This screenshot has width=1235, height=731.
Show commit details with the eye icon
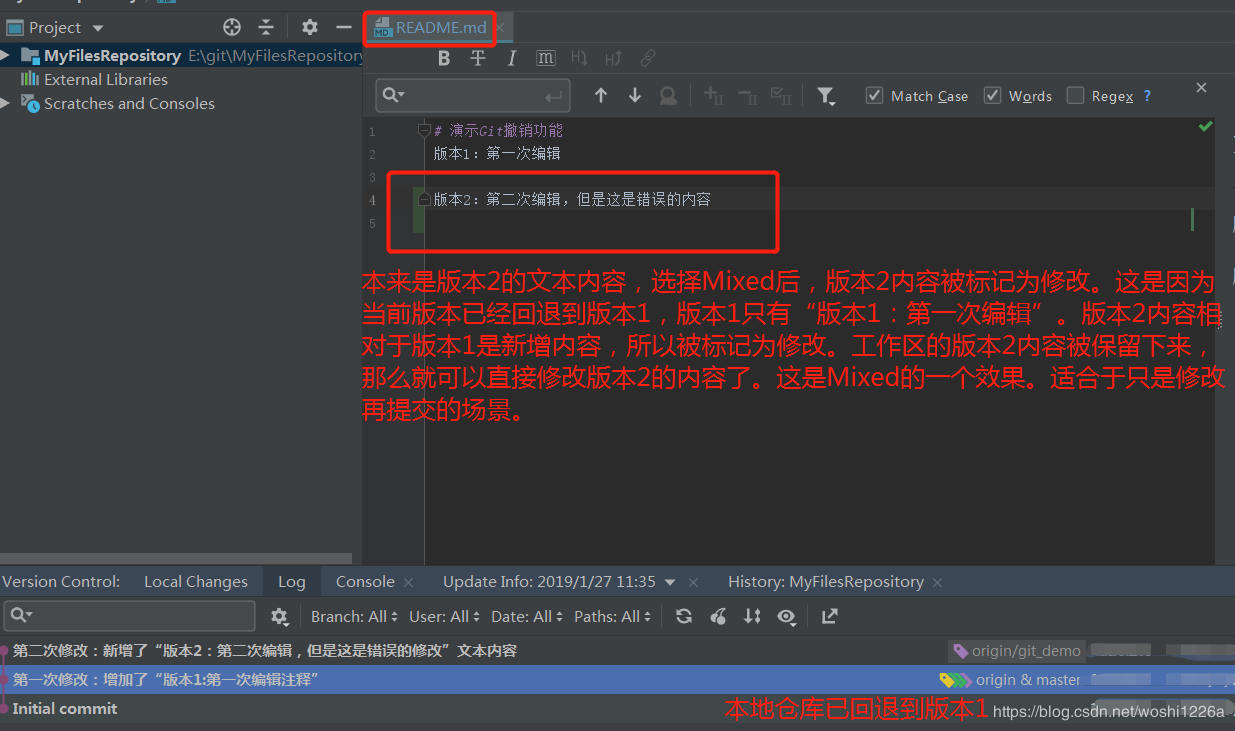pos(787,616)
